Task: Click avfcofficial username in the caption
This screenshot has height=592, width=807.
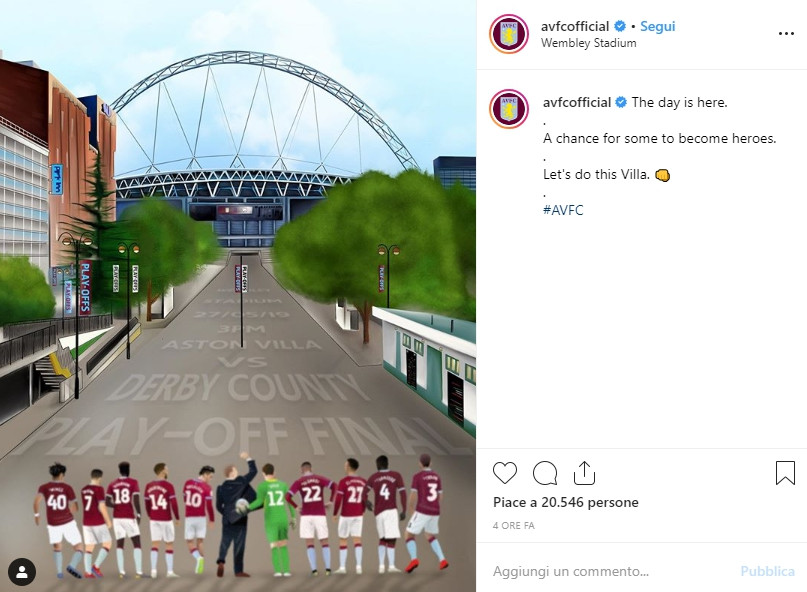Action: click(x=576, y=102)
